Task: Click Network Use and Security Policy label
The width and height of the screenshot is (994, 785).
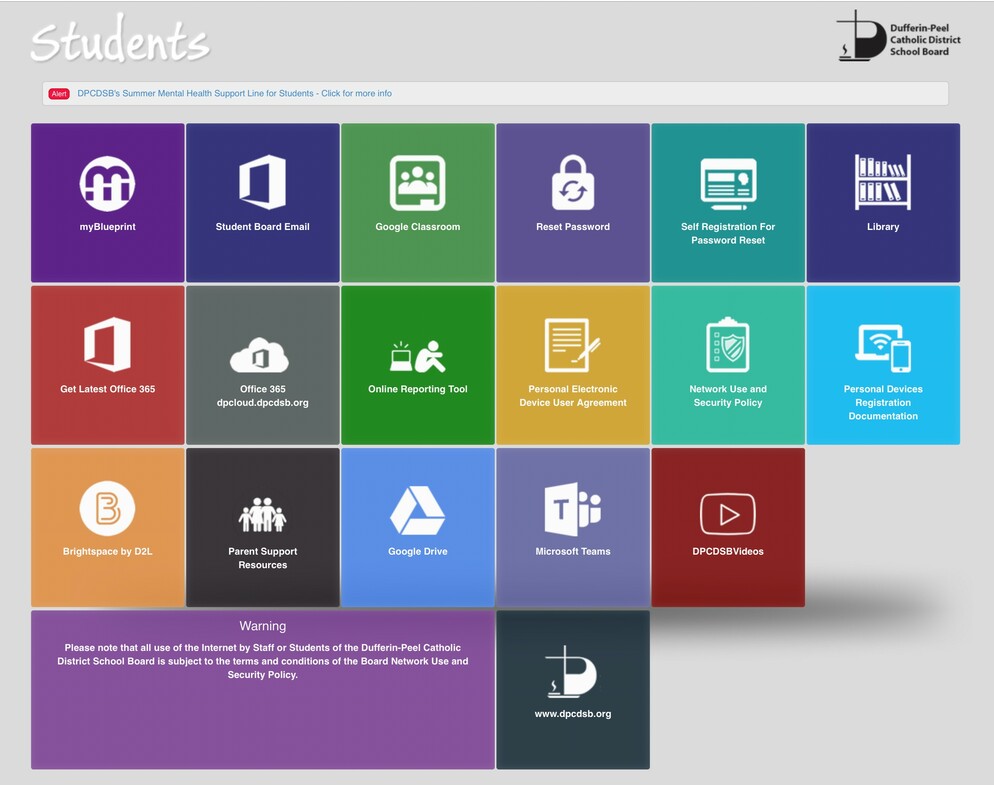Action: point(728,396)
